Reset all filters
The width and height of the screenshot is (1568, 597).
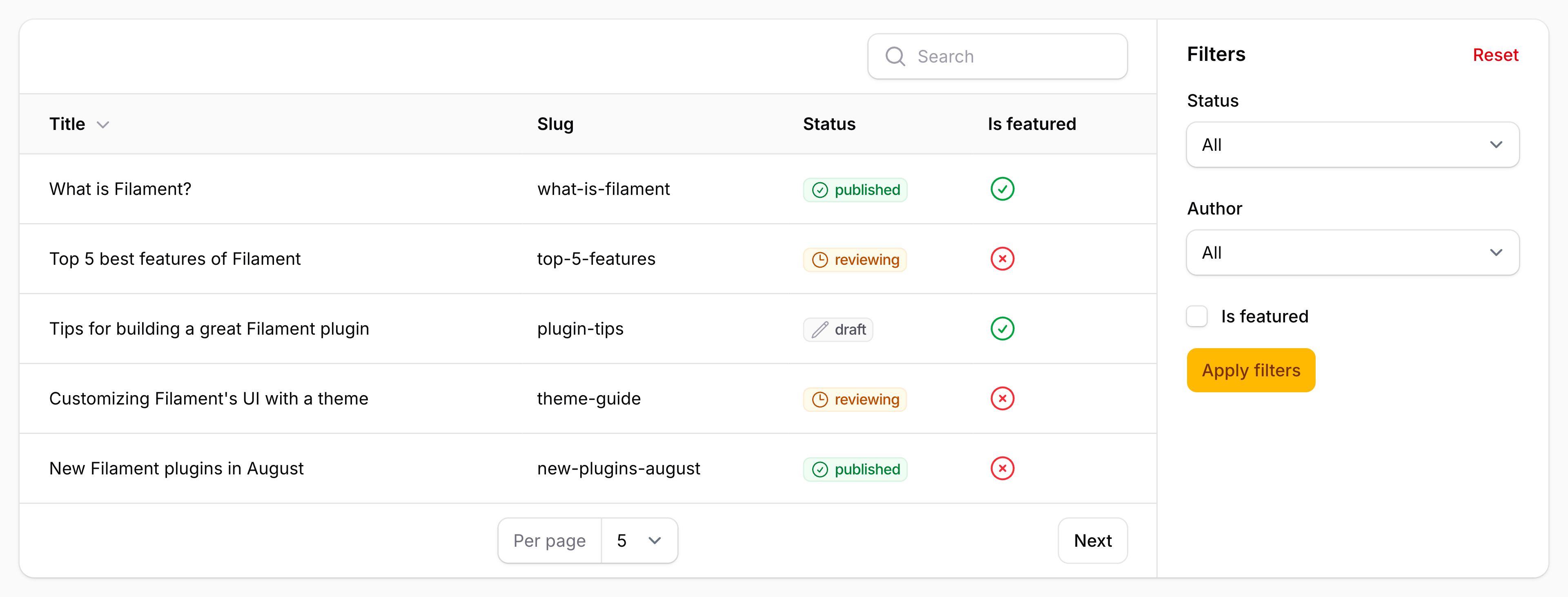(1495, 55)
